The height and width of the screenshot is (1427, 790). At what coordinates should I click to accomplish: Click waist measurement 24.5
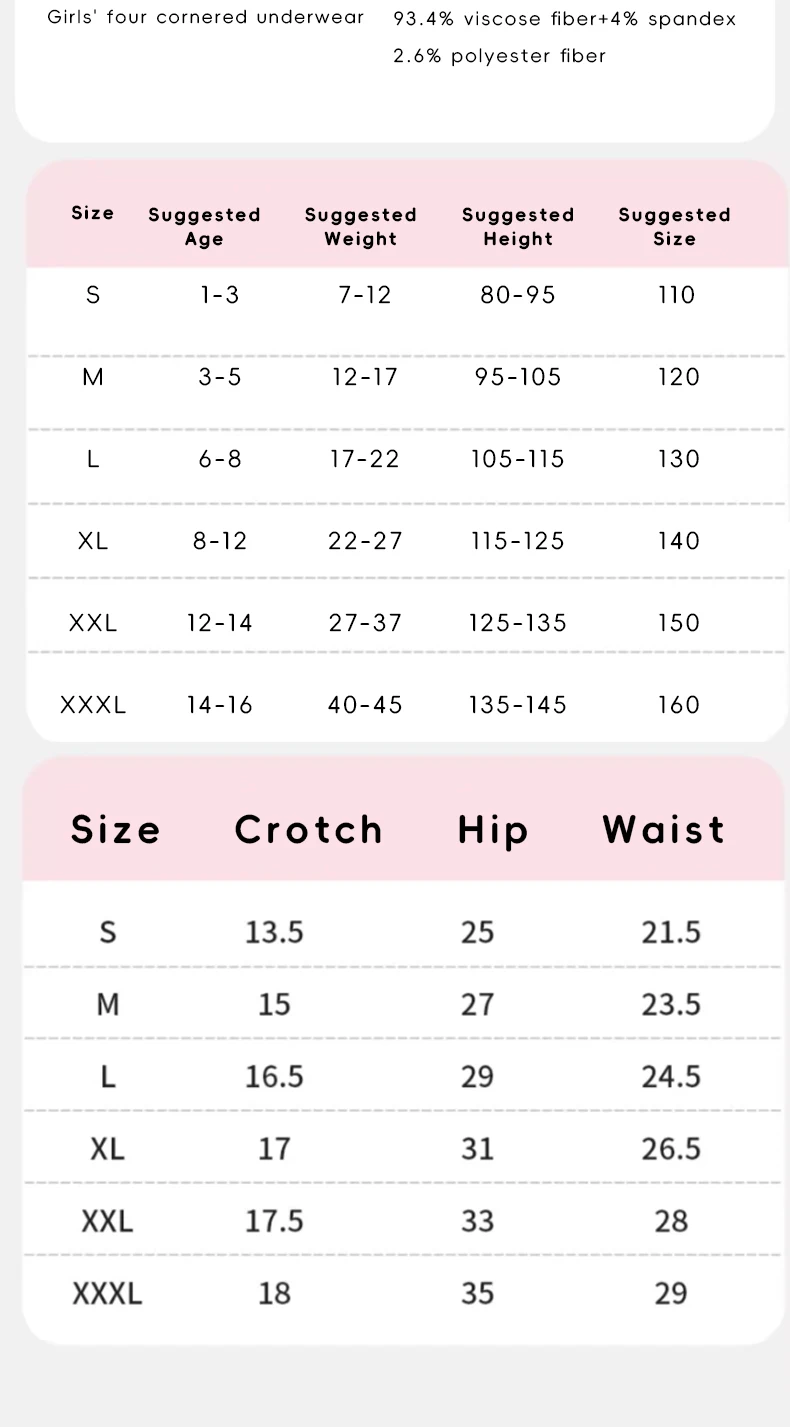pyautogui.click(x=671, y=1077)
